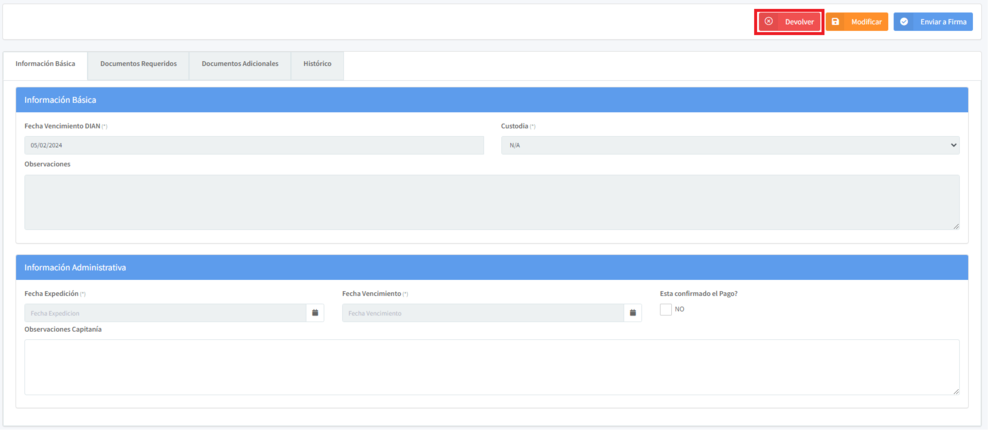Open the calendar picker for Fecha Expedición

coord(315,313)
